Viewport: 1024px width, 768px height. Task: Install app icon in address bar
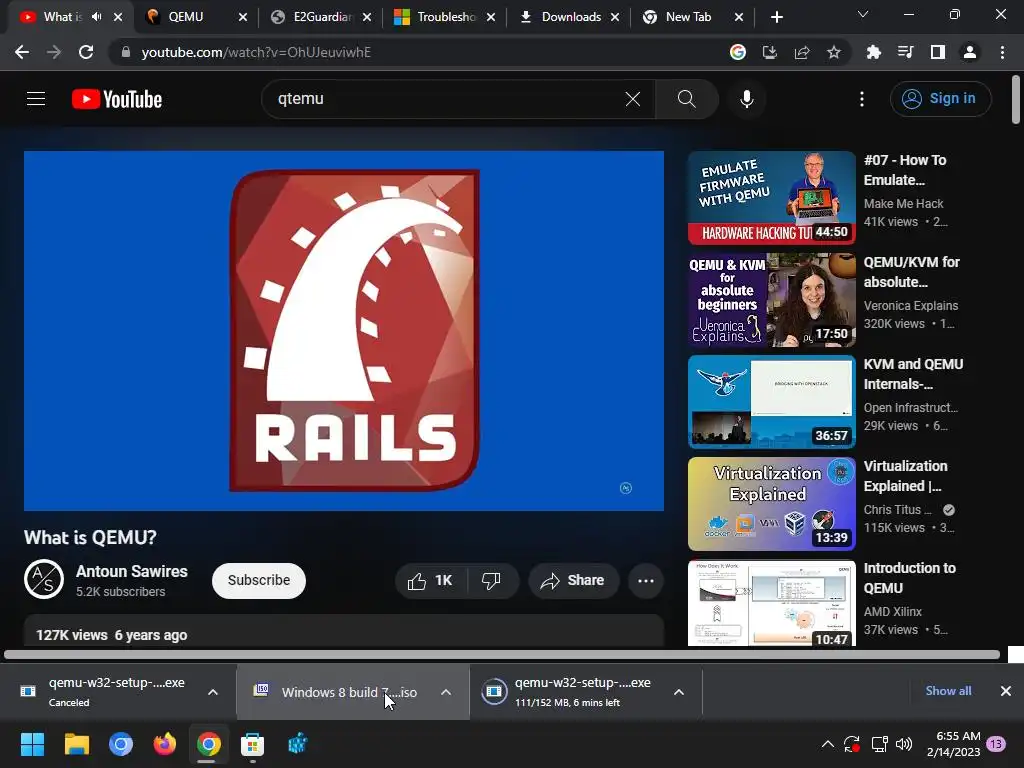pyautogui.click(x=770, y=52)
